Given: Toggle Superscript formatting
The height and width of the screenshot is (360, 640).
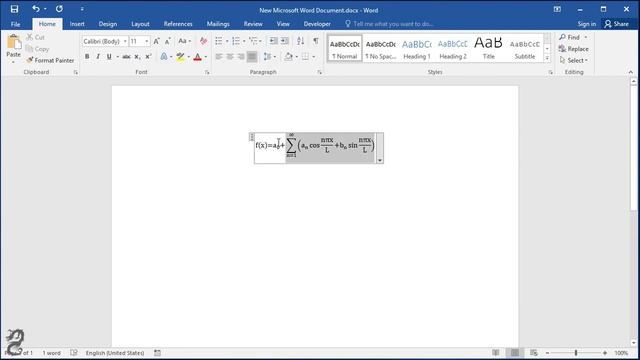Looking at the screenshot, I should coord(149,57).
